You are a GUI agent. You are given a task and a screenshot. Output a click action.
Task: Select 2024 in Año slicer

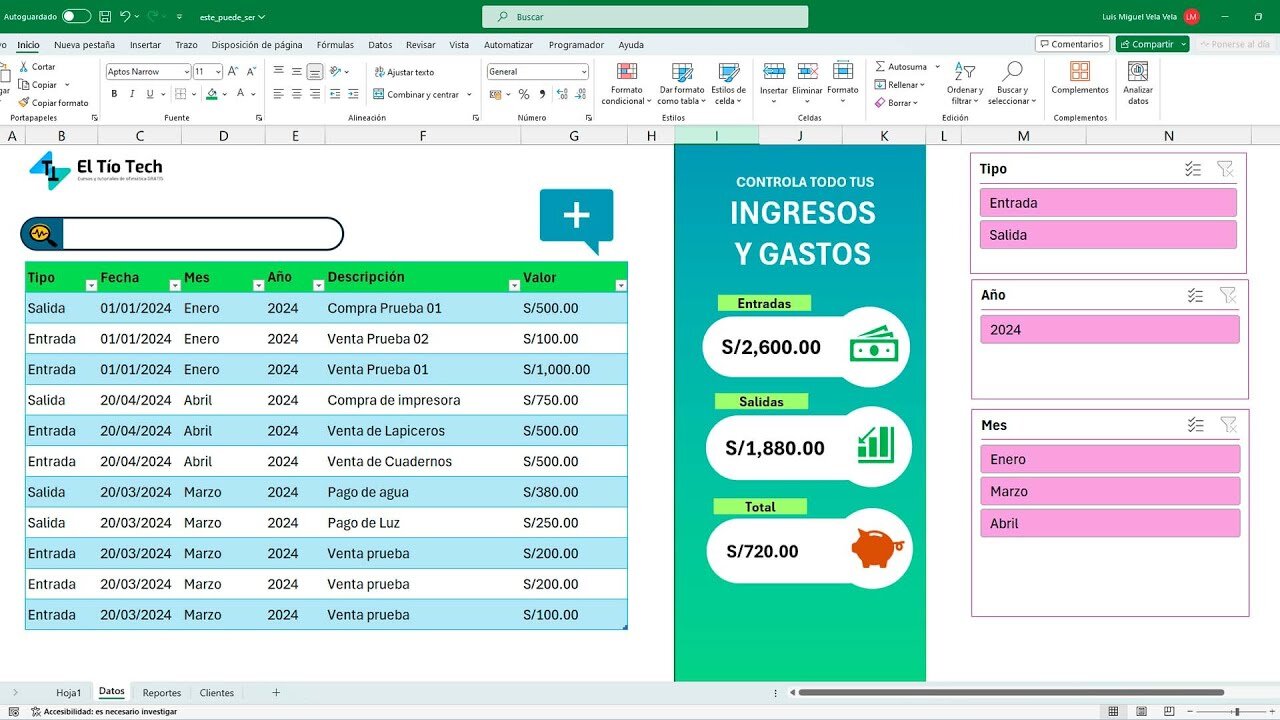pyautogui.click(x=1110, y=330)
